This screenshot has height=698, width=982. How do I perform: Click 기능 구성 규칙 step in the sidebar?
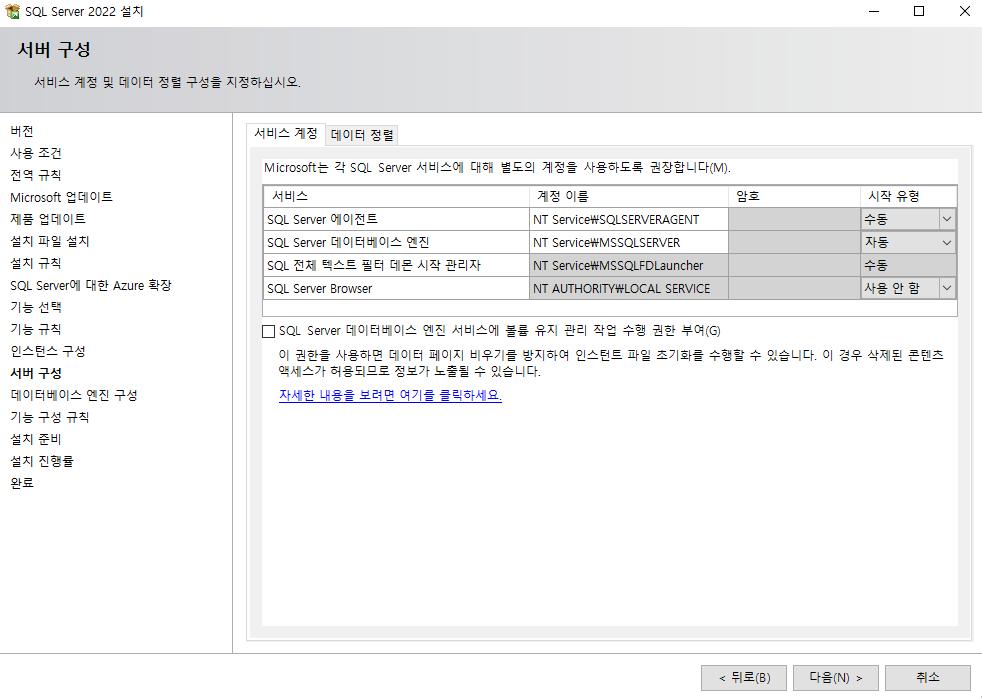tap(50, 417)
